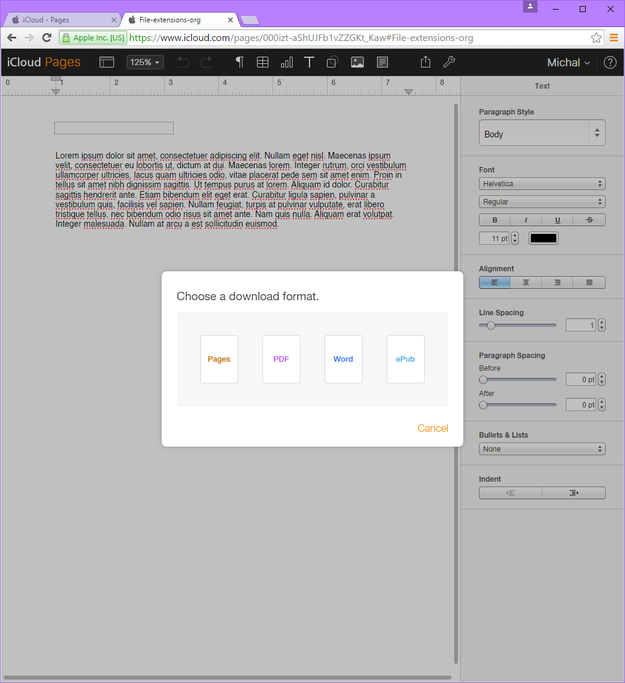
Task: Toggle Underline formatting button
Action: point(557,220)
